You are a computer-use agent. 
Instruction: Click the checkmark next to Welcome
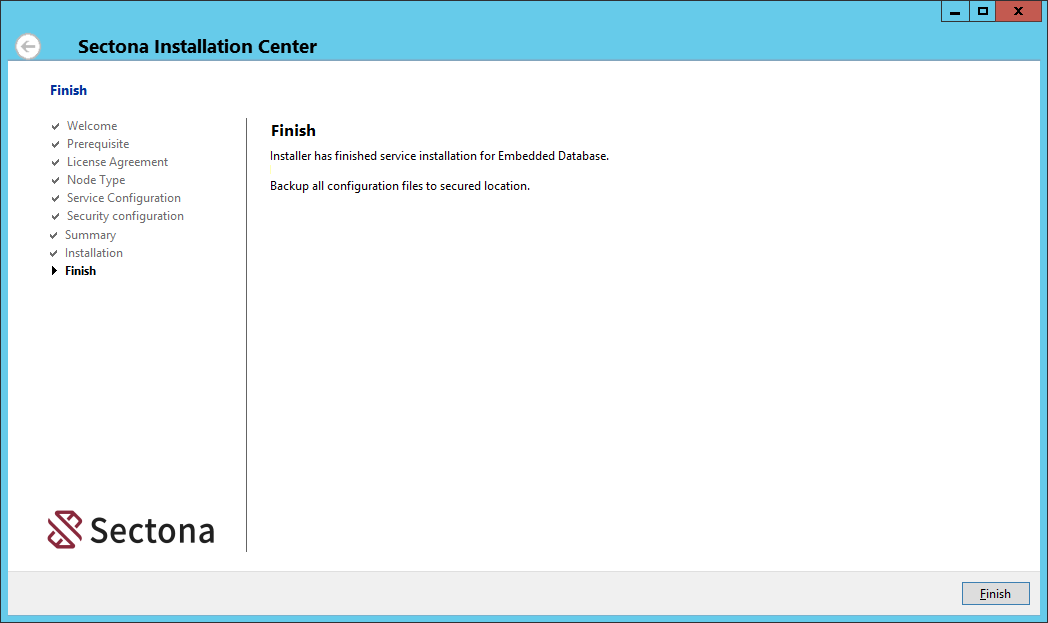[x=56, y=127]
